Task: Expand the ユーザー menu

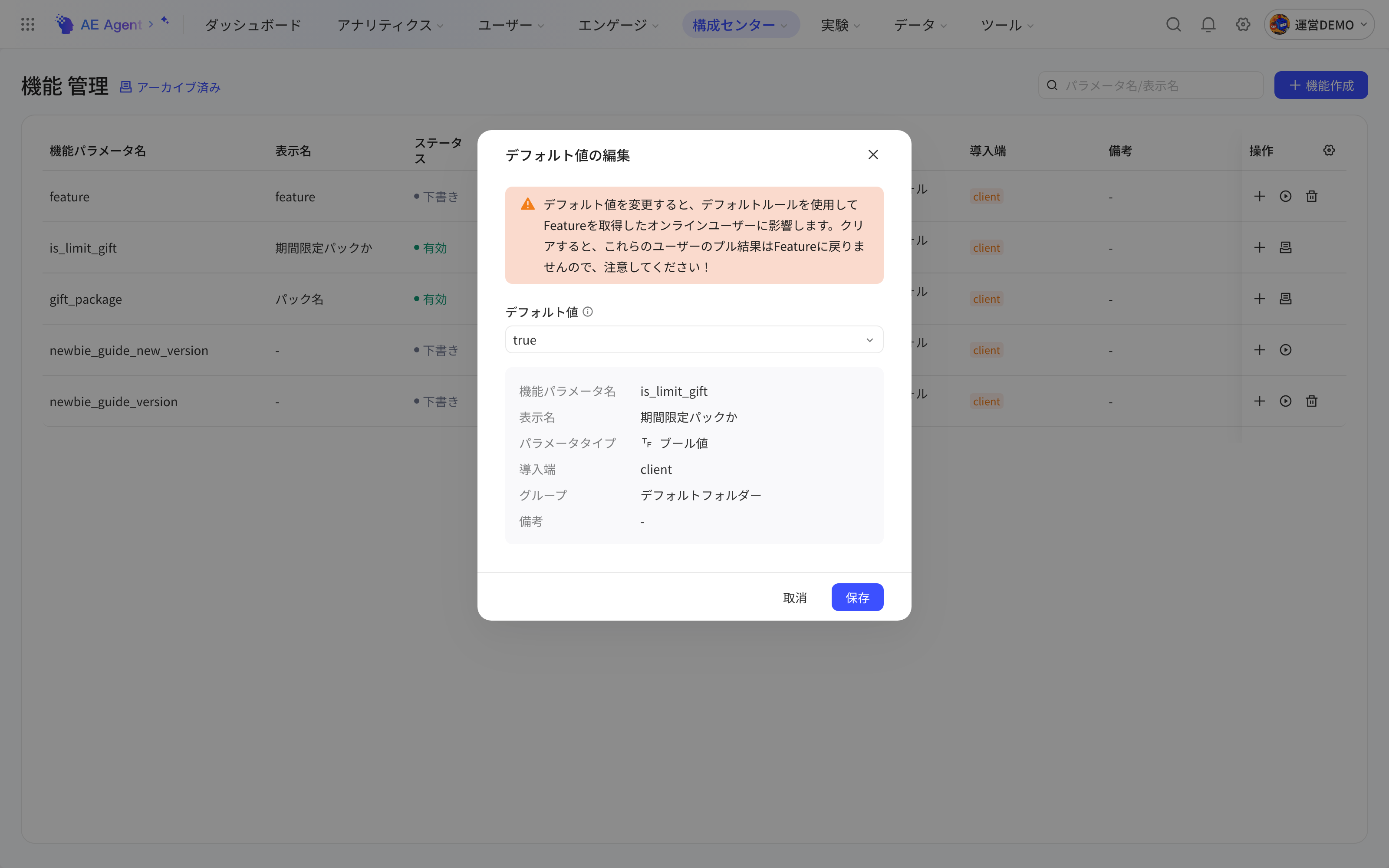Action: [511, 25]
